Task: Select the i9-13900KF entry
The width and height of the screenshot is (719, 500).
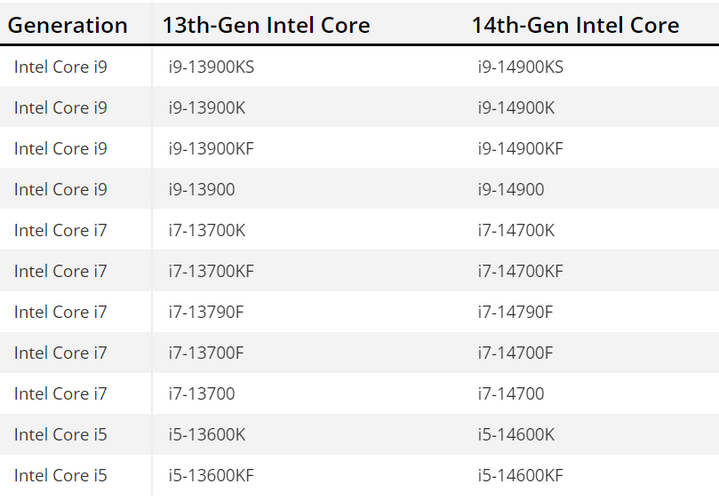Action: coord(211,149)
